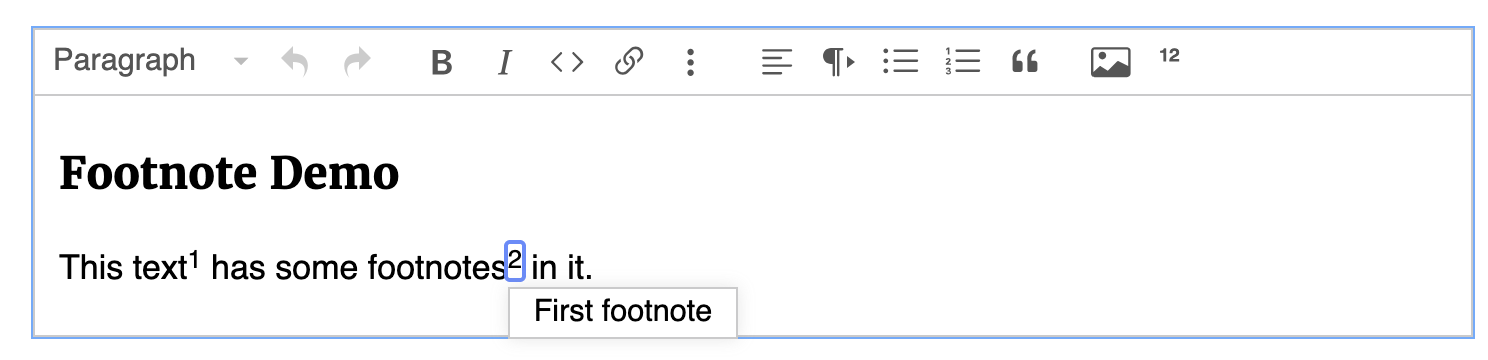The image size is (1488, 360).
Task: Toggle bold formatting
Action: tap(441, 63)
